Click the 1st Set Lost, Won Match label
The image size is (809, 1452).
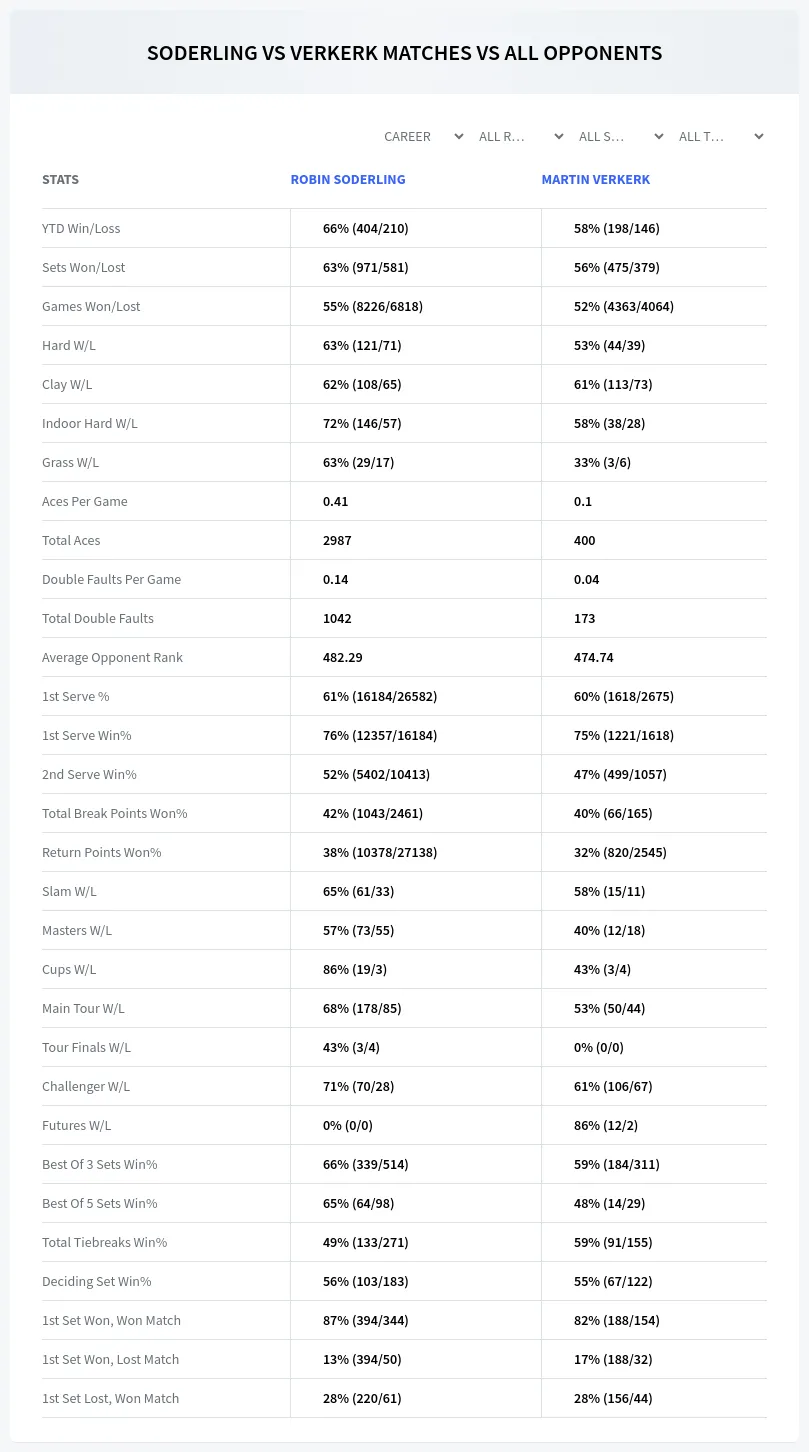pos(110,1398)
